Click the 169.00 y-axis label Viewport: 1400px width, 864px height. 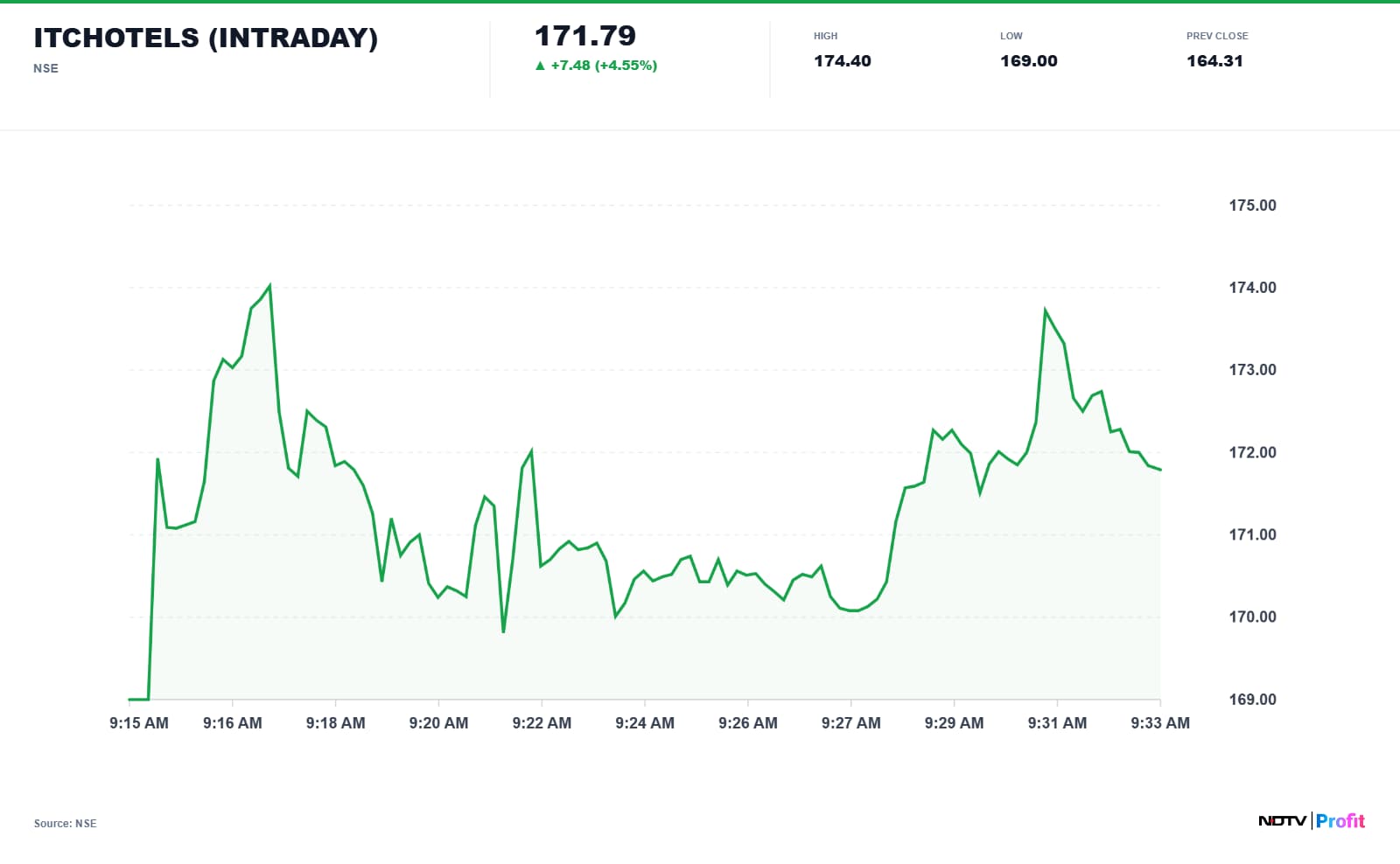tap(1252, 700)
